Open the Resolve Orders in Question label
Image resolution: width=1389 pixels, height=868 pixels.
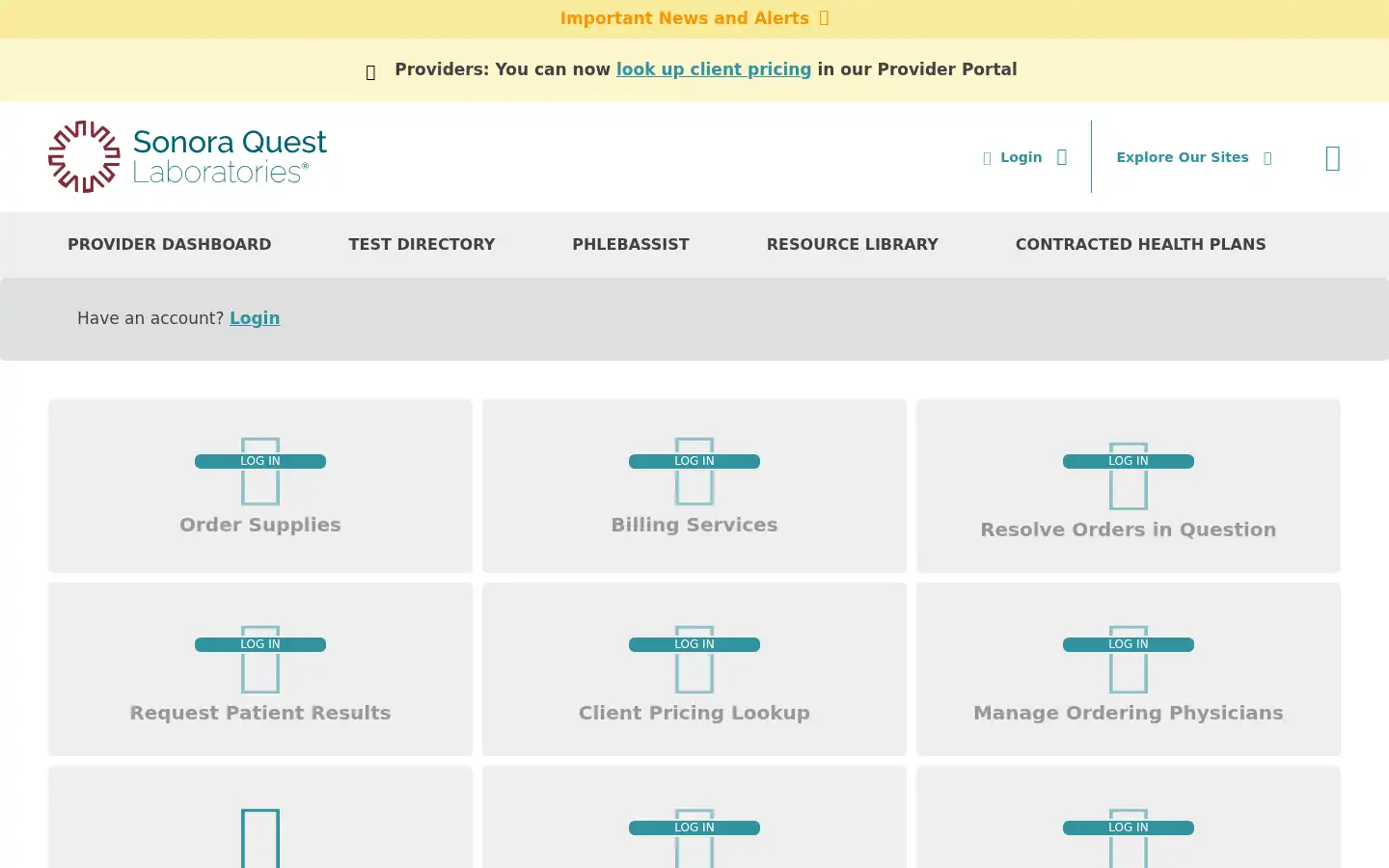coord(1129,529)
